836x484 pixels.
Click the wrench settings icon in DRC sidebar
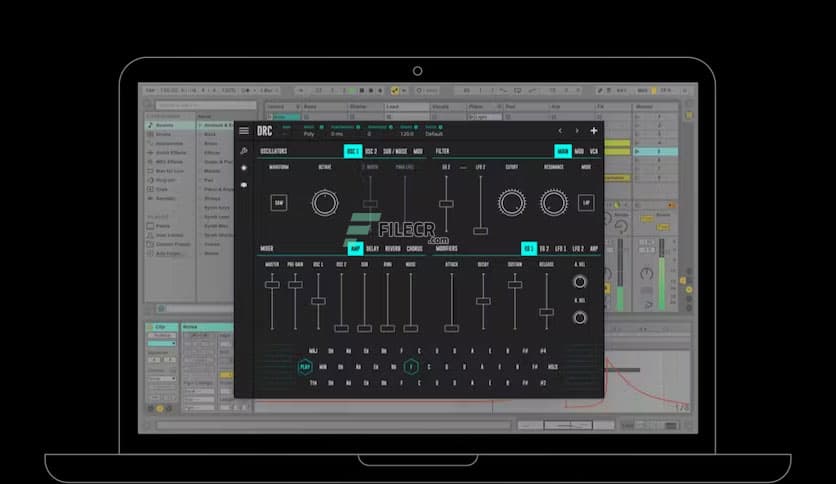(x=244, y=151)
